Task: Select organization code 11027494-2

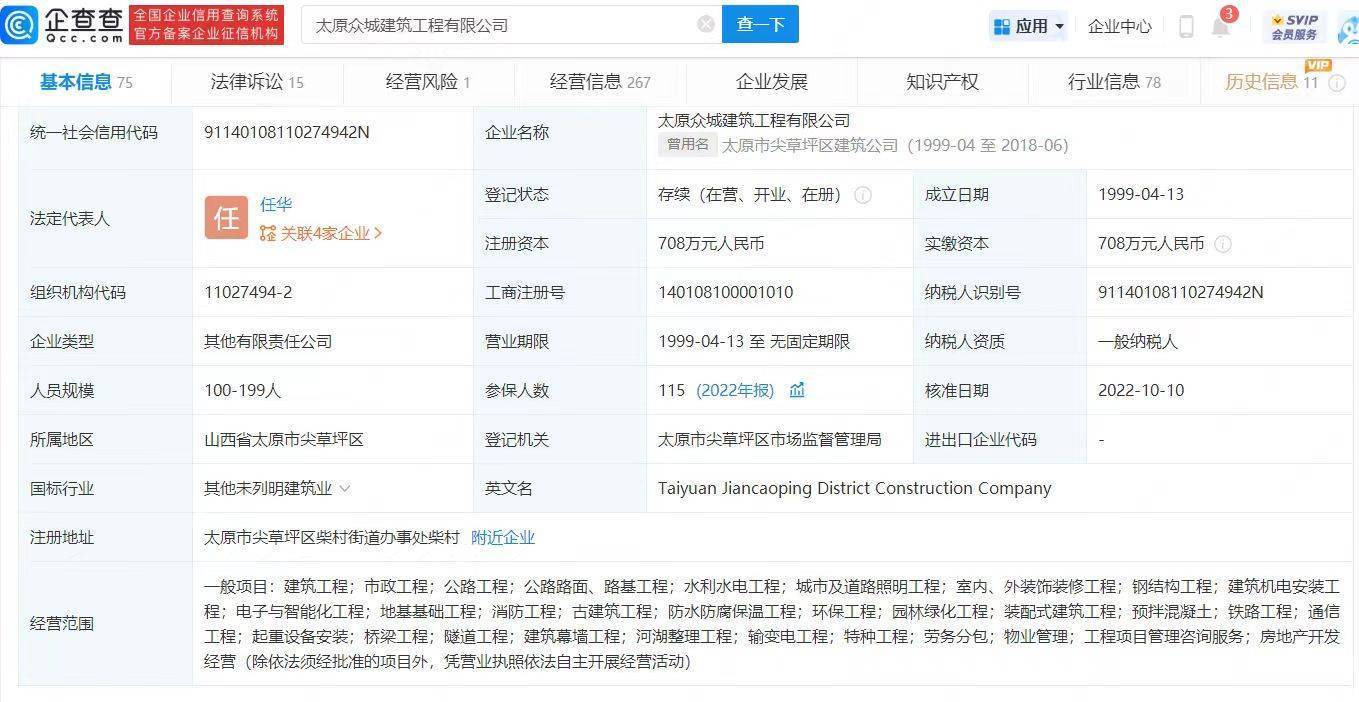Action: pyautogui.click(x=248, y=293)
